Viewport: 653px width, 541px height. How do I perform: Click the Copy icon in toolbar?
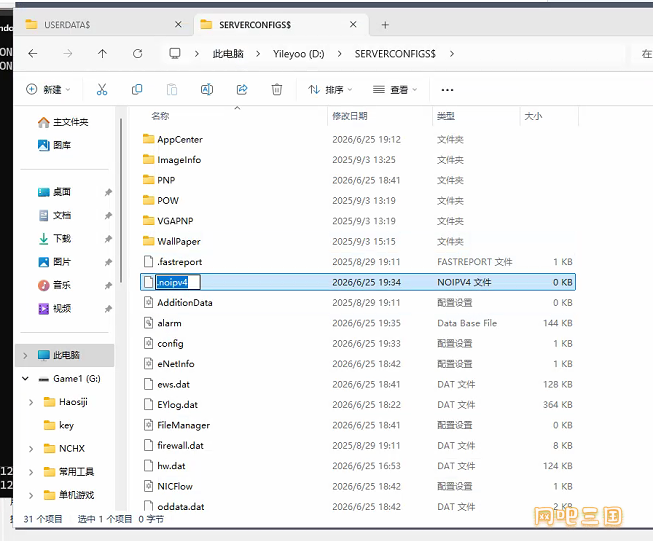[x=137, y=90]
